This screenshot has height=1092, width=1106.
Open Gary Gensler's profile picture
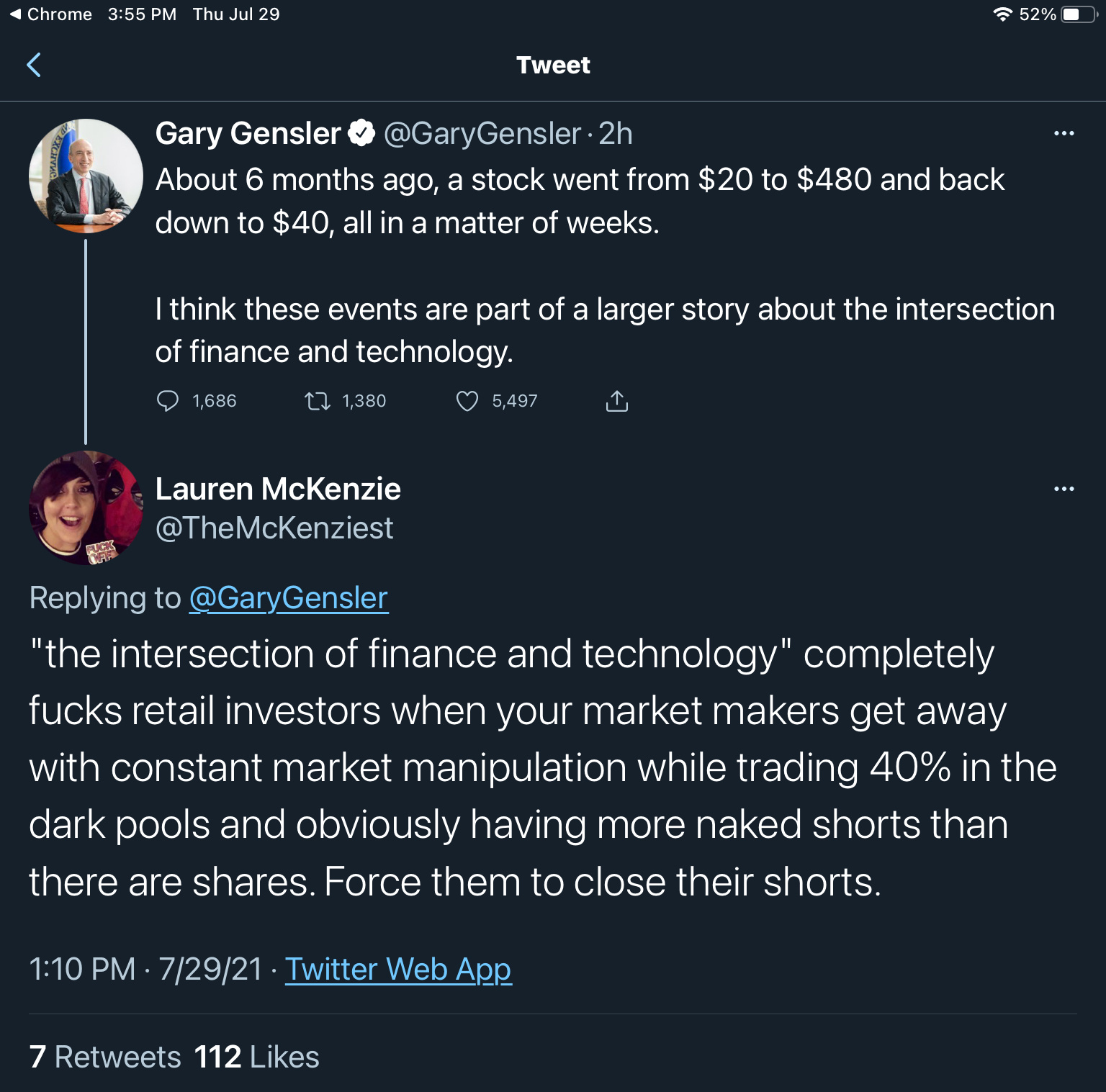(86, 176)
